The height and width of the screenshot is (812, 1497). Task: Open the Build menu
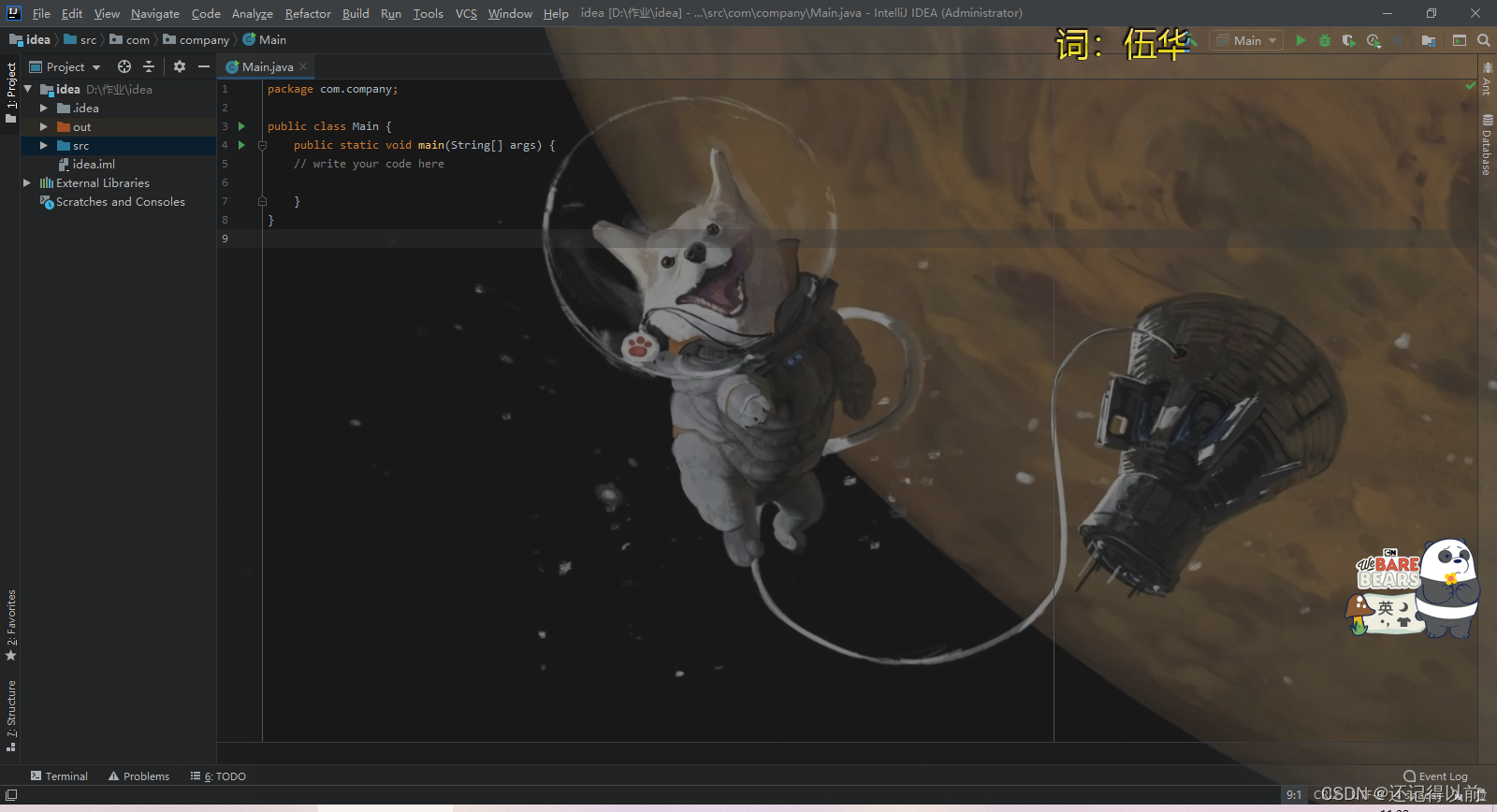click(x=356, y=13)
